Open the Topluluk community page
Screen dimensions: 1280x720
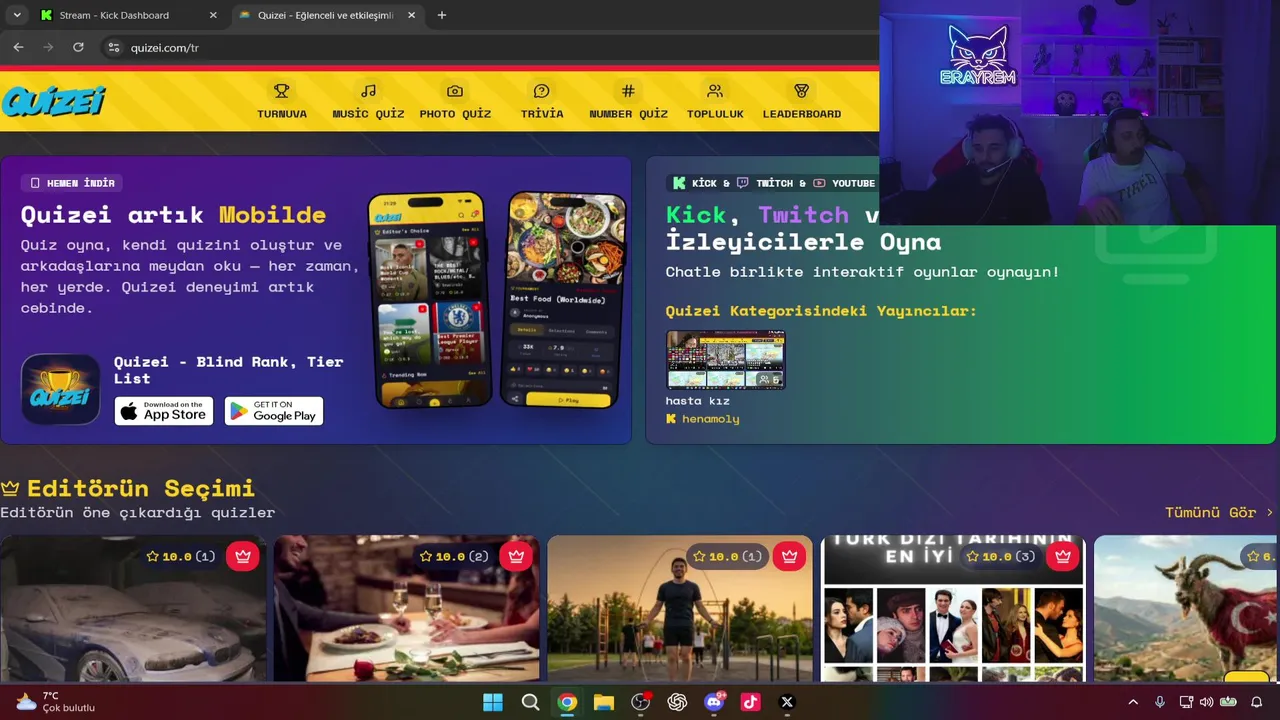point(715,101)
